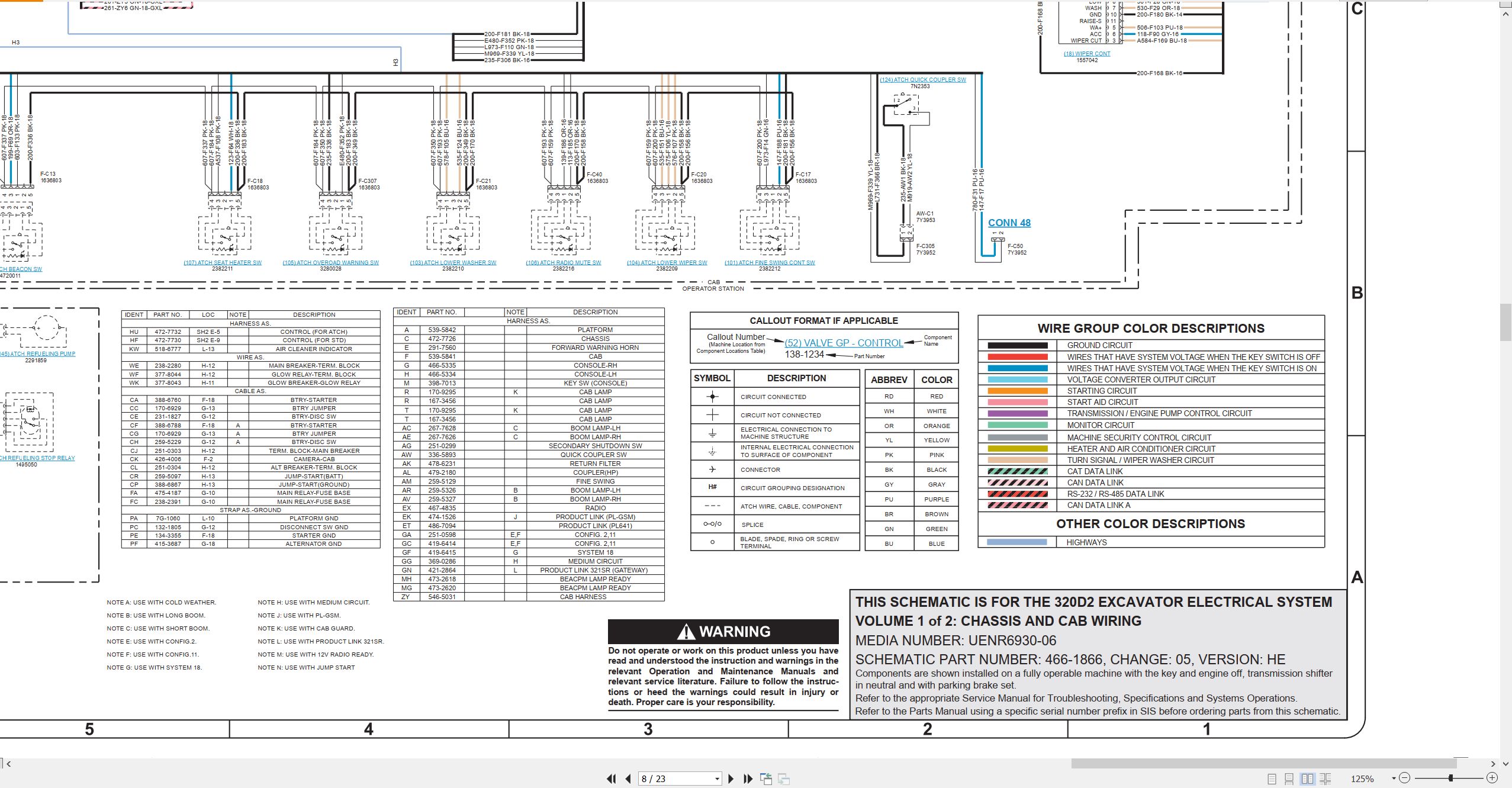This screenshot has width=1512, height=788.
Task: Go to the next page
Action: (731, 779)
